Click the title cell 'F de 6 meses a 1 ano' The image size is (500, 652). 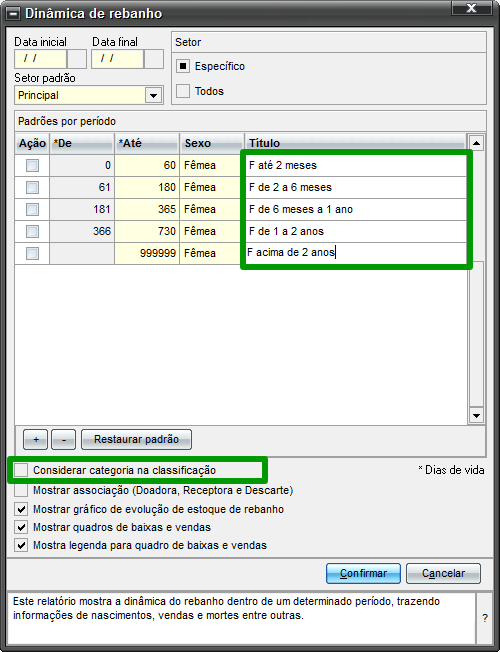coord(356,210)
